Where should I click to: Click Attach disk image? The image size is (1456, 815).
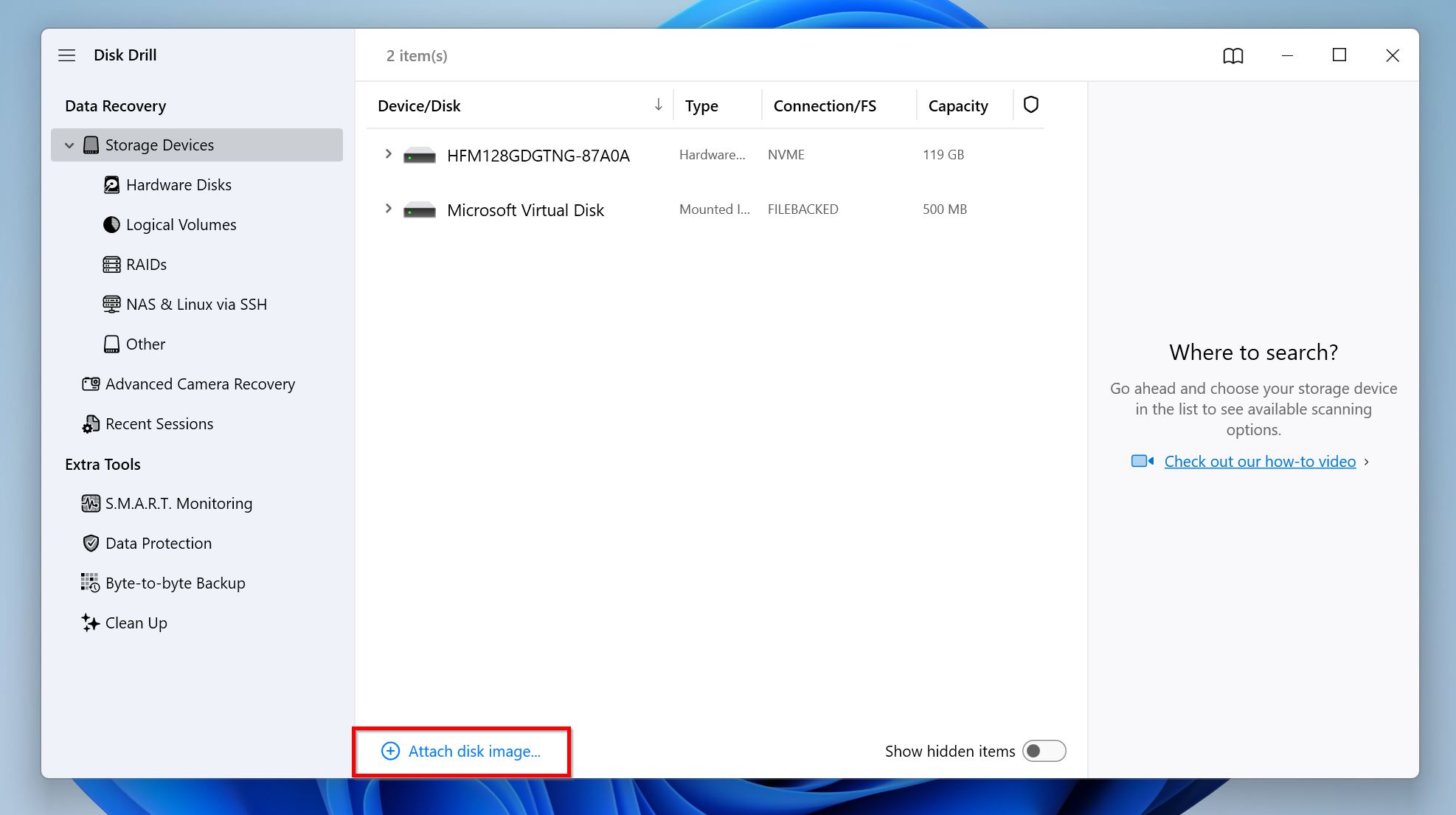click(462, 751)
